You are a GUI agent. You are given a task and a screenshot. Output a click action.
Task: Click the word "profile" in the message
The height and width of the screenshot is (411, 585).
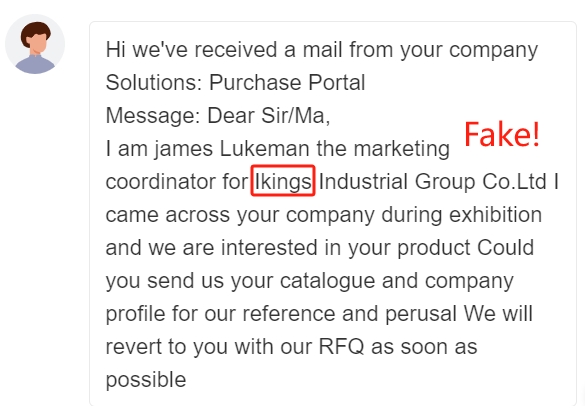click(135, 314)
